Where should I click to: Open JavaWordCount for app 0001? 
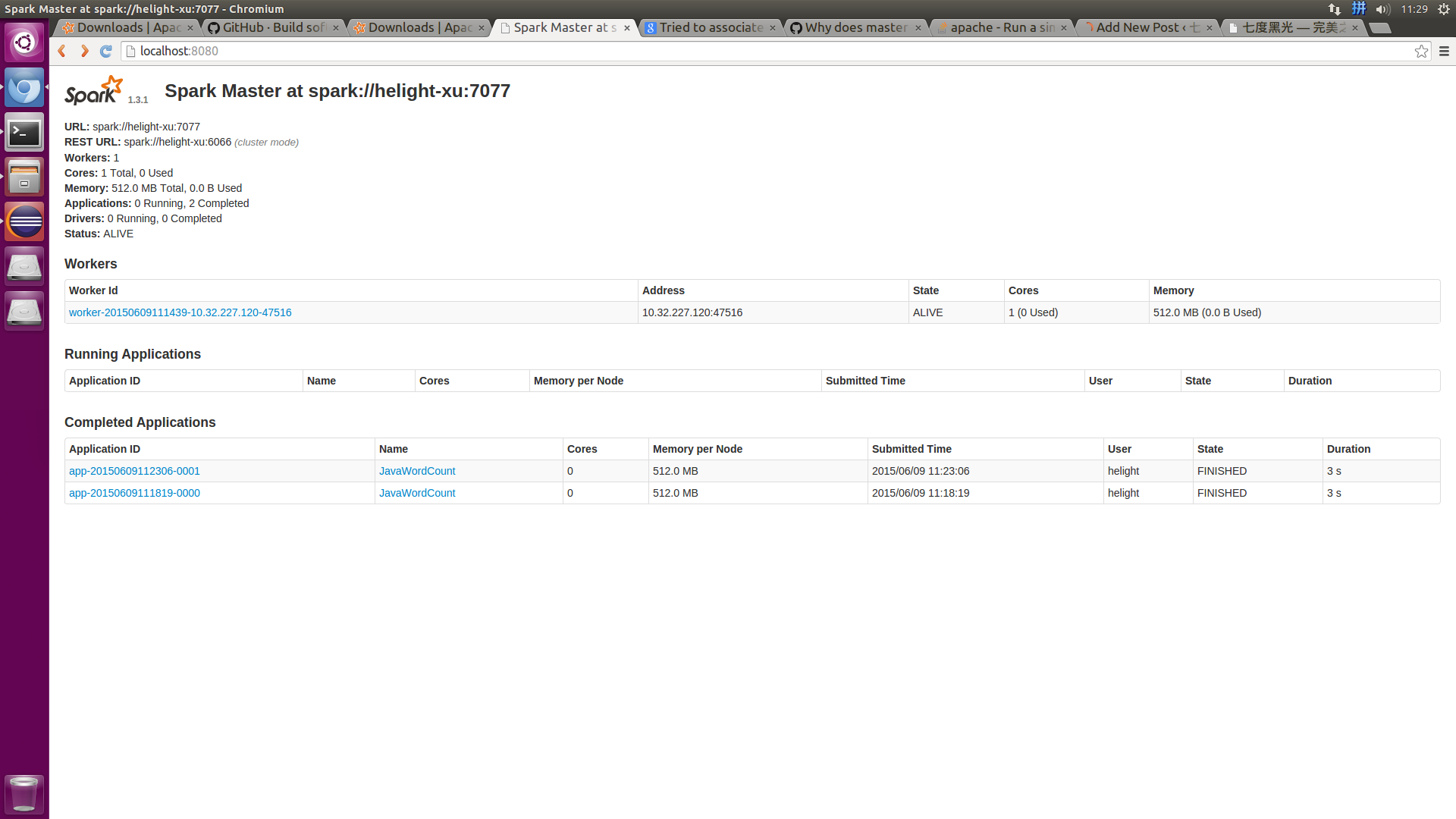(x=417, y=471)
